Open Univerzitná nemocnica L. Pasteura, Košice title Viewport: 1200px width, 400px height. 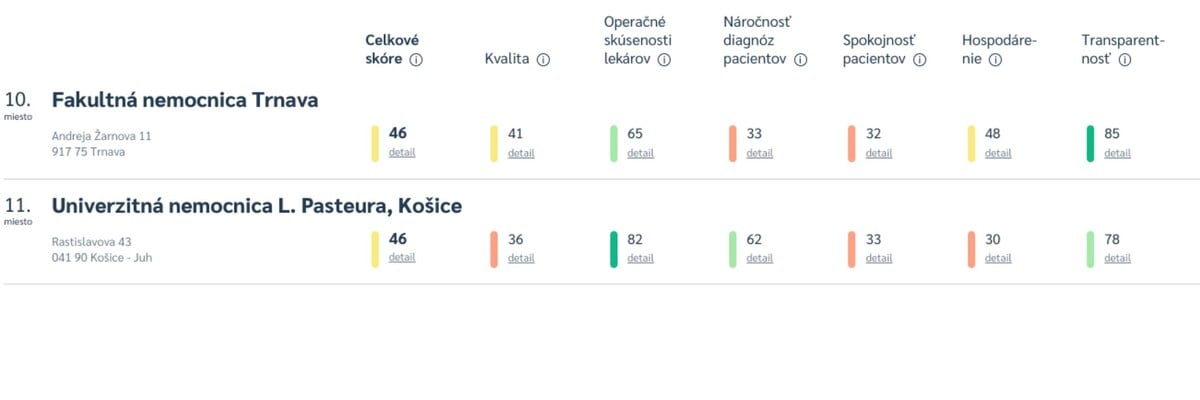click(256, 206)
